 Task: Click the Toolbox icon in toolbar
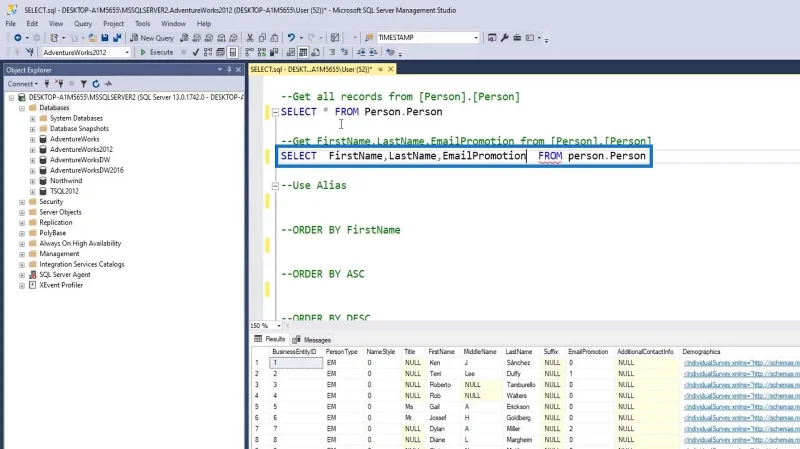[x=517, y=38]
